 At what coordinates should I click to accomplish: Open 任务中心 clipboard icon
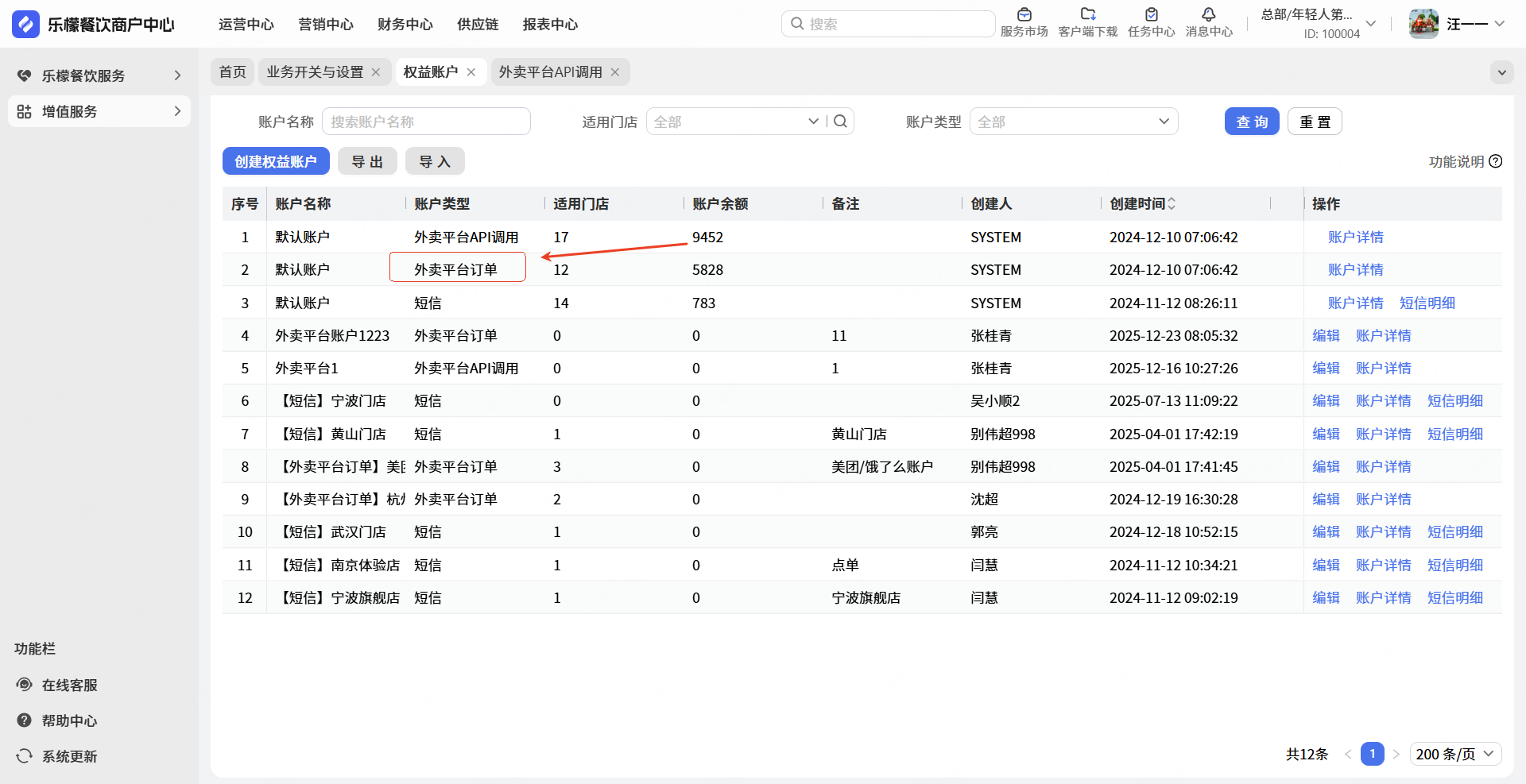tap(1151, 15)
